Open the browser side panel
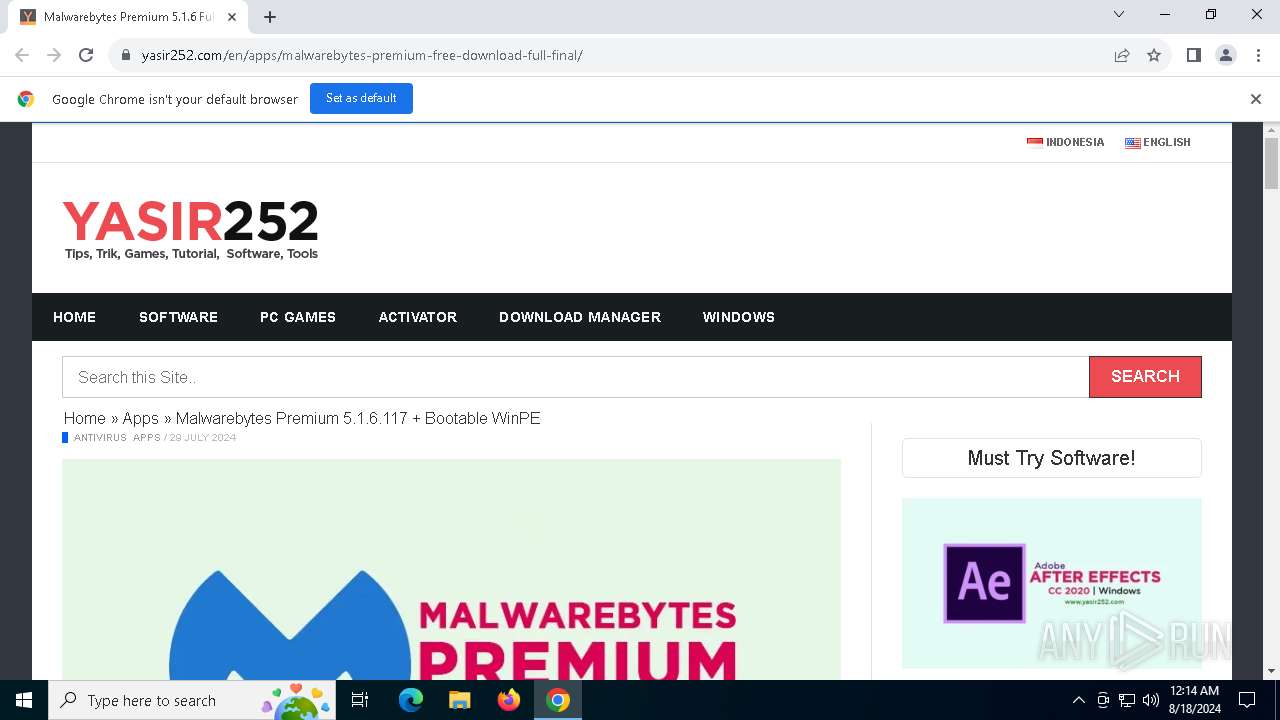This screenshot has width=1280, height=720. (x=1194, y=55)
